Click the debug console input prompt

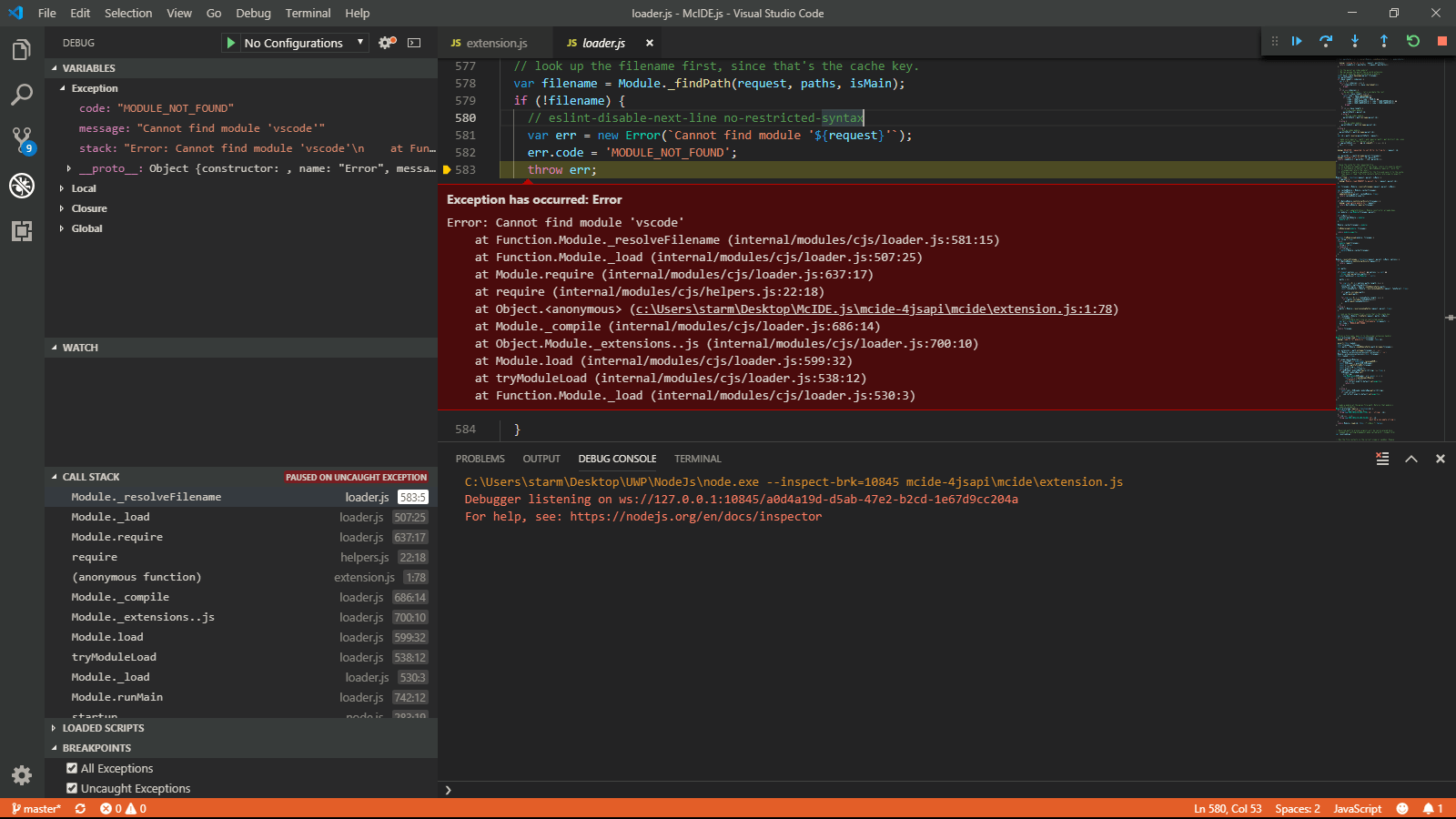[x=946, y=790]
